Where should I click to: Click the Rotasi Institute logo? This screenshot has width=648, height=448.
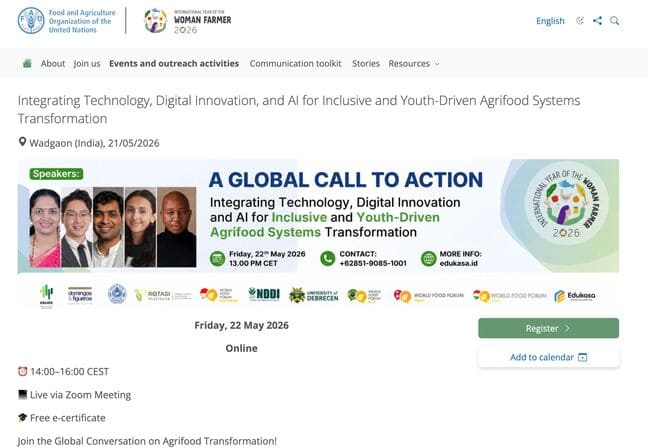click(x=163, y=295)
